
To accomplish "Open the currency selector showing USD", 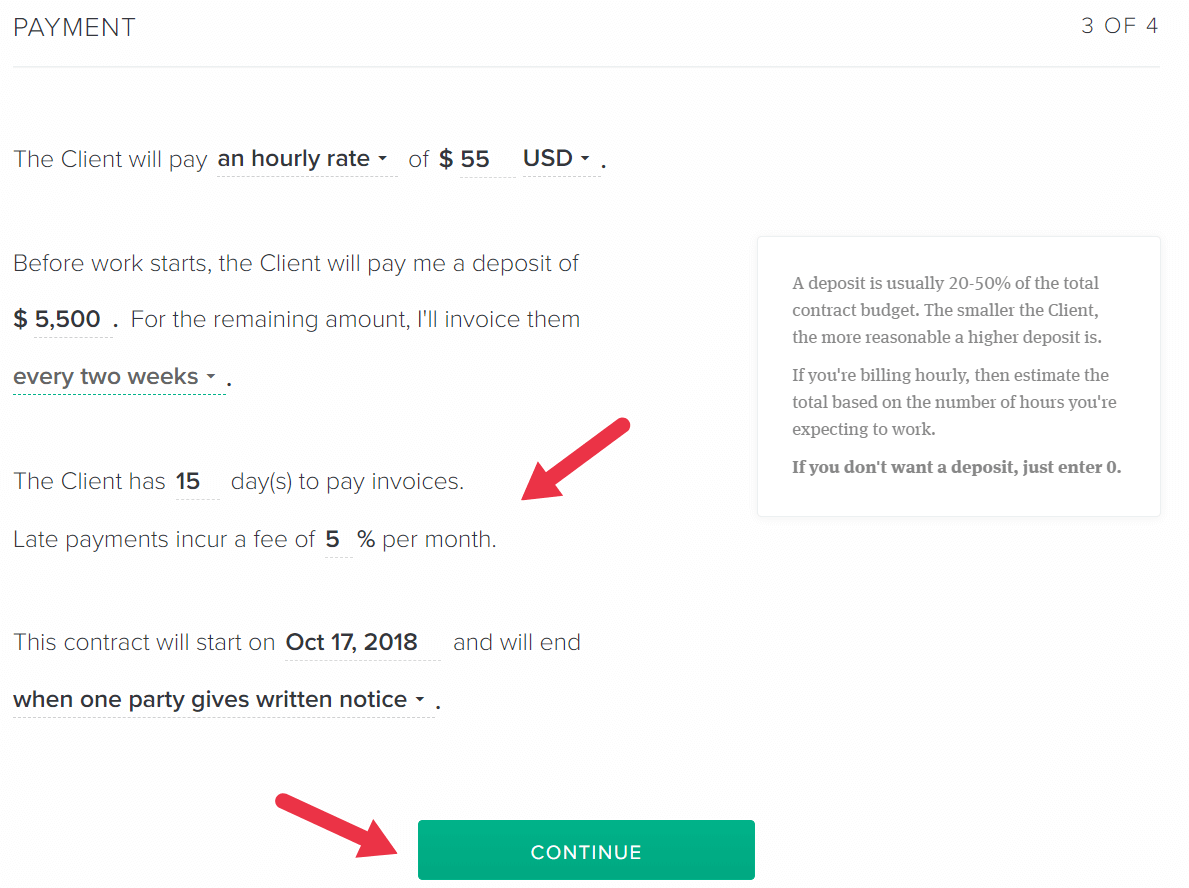I will (558, 158).
